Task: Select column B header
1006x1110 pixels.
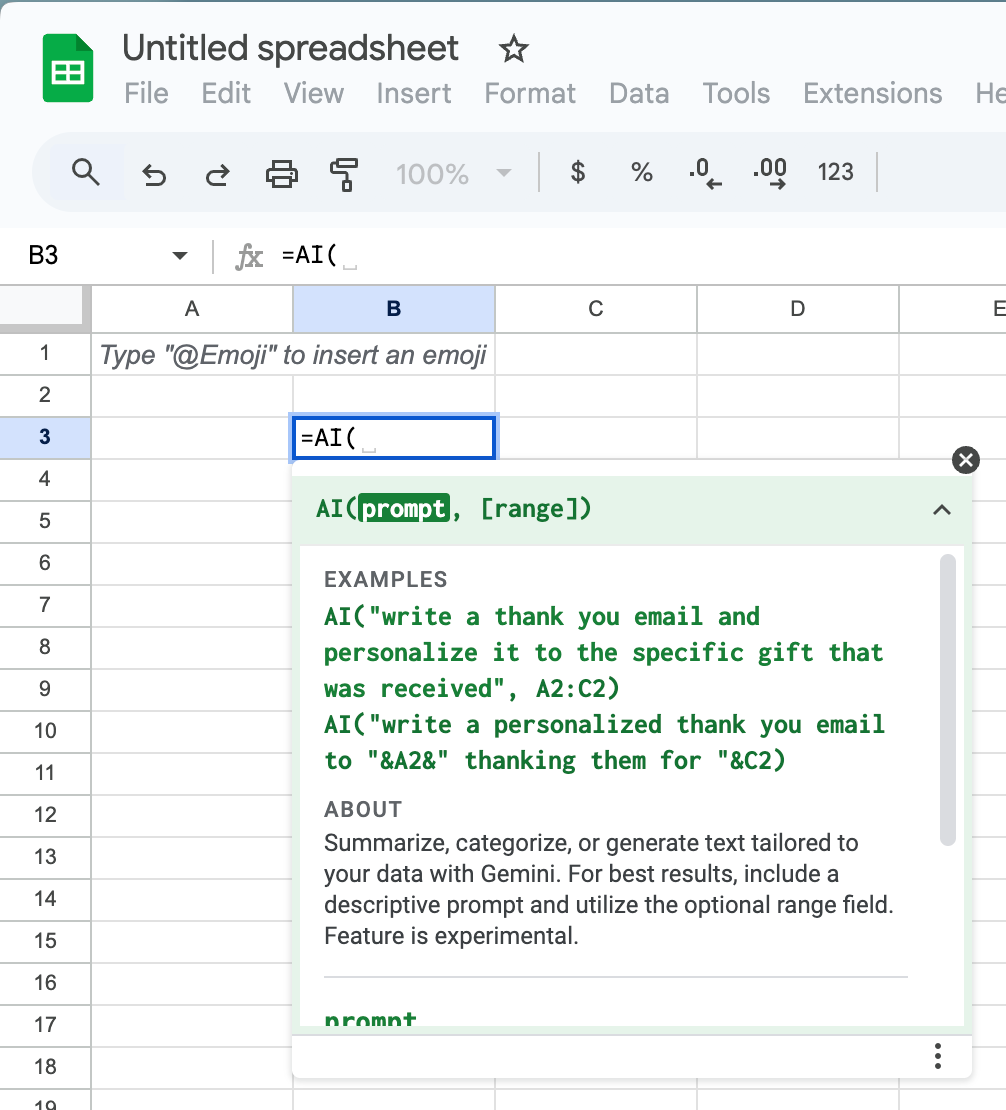Action: tap(394, 309)
